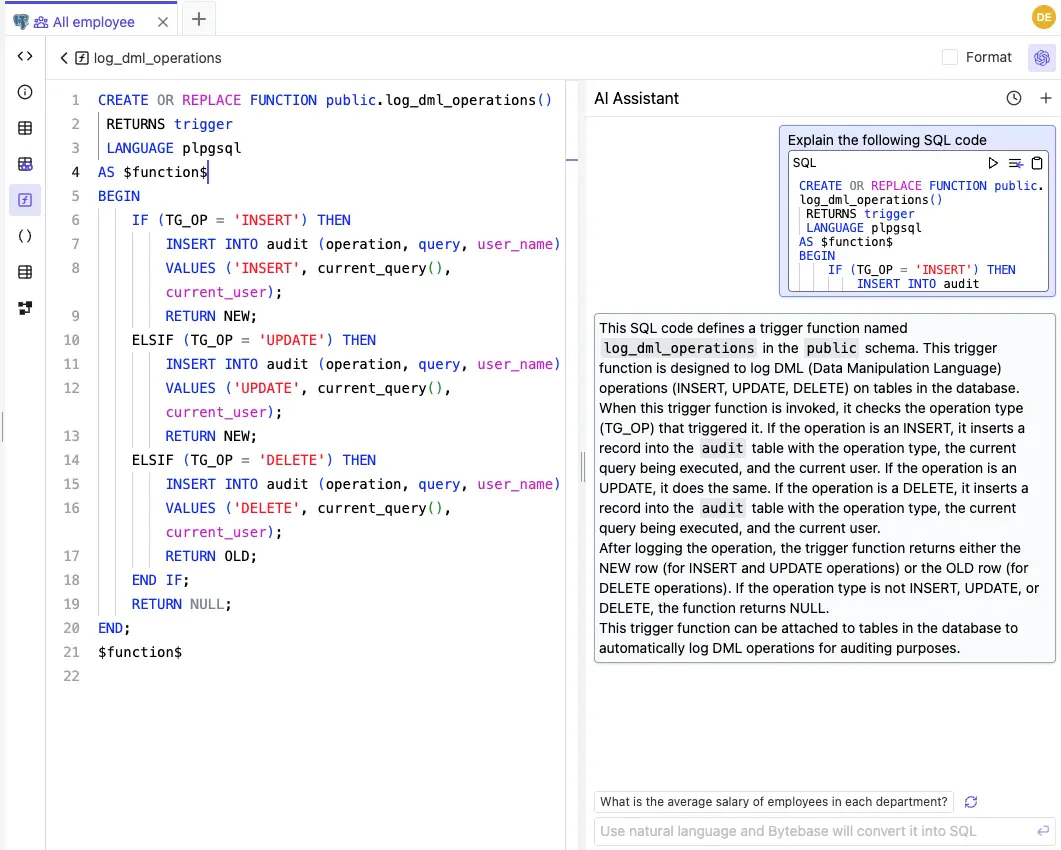Select the function icon in the left sidebar
The image size is (1061, 850).
[25, 199]
